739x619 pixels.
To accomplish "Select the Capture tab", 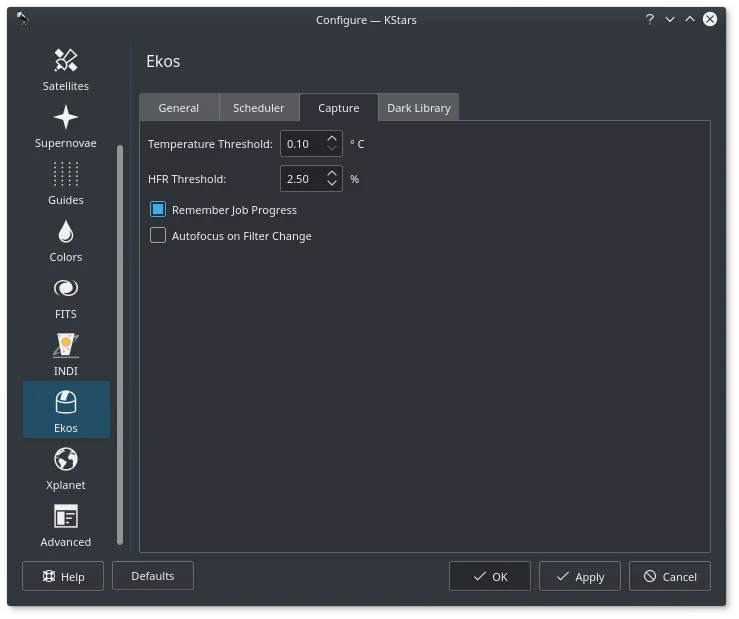I will point(338,108).
